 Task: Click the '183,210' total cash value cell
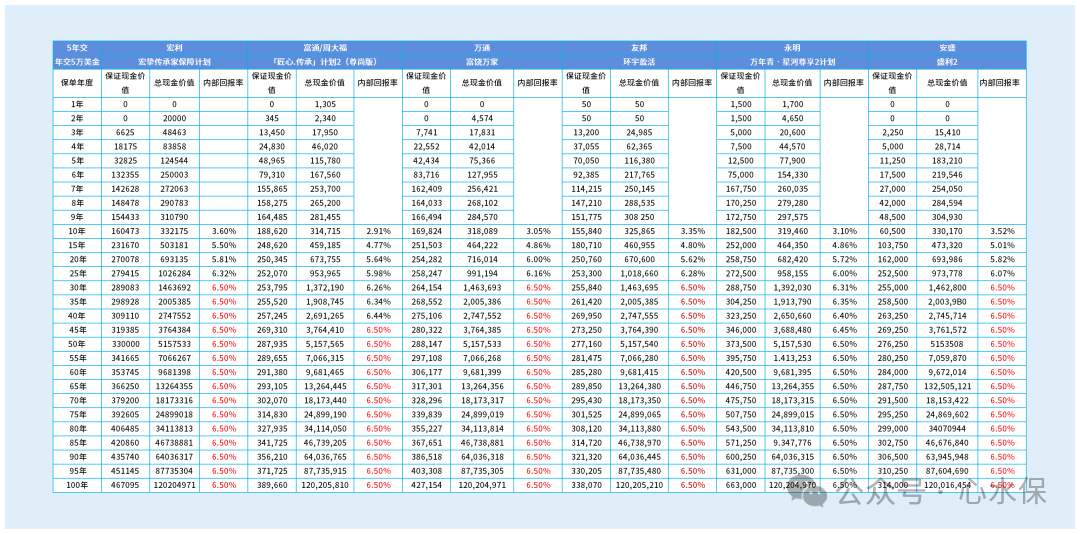point(948,159)
